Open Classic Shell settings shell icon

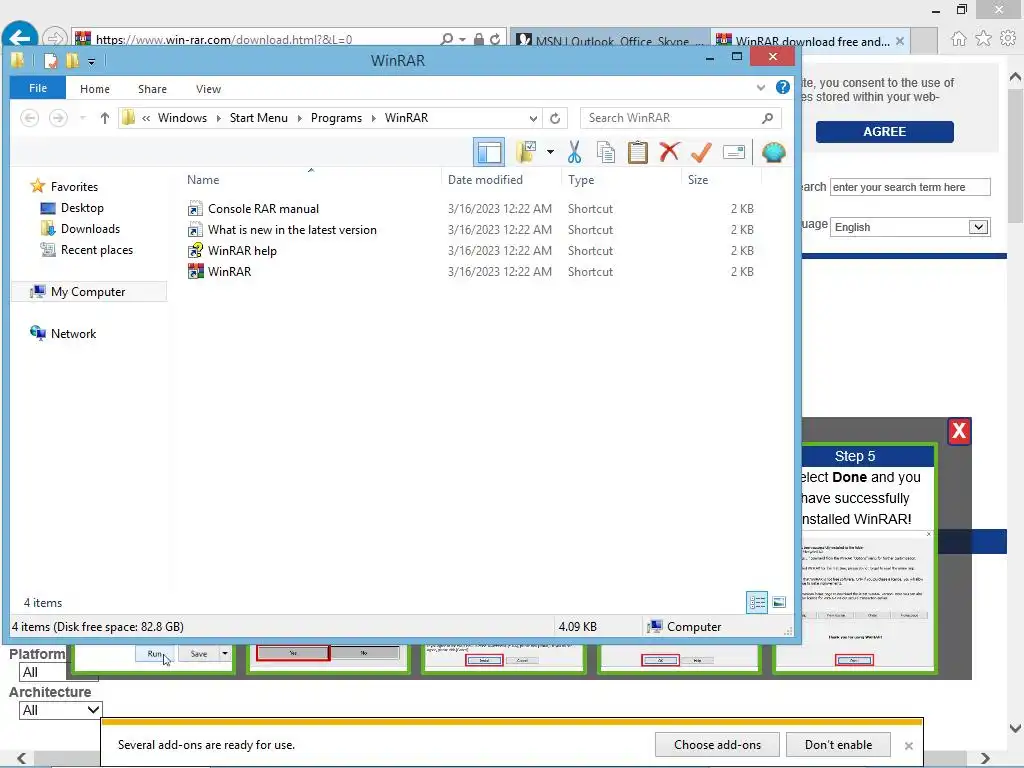click(x=773, y=152)
